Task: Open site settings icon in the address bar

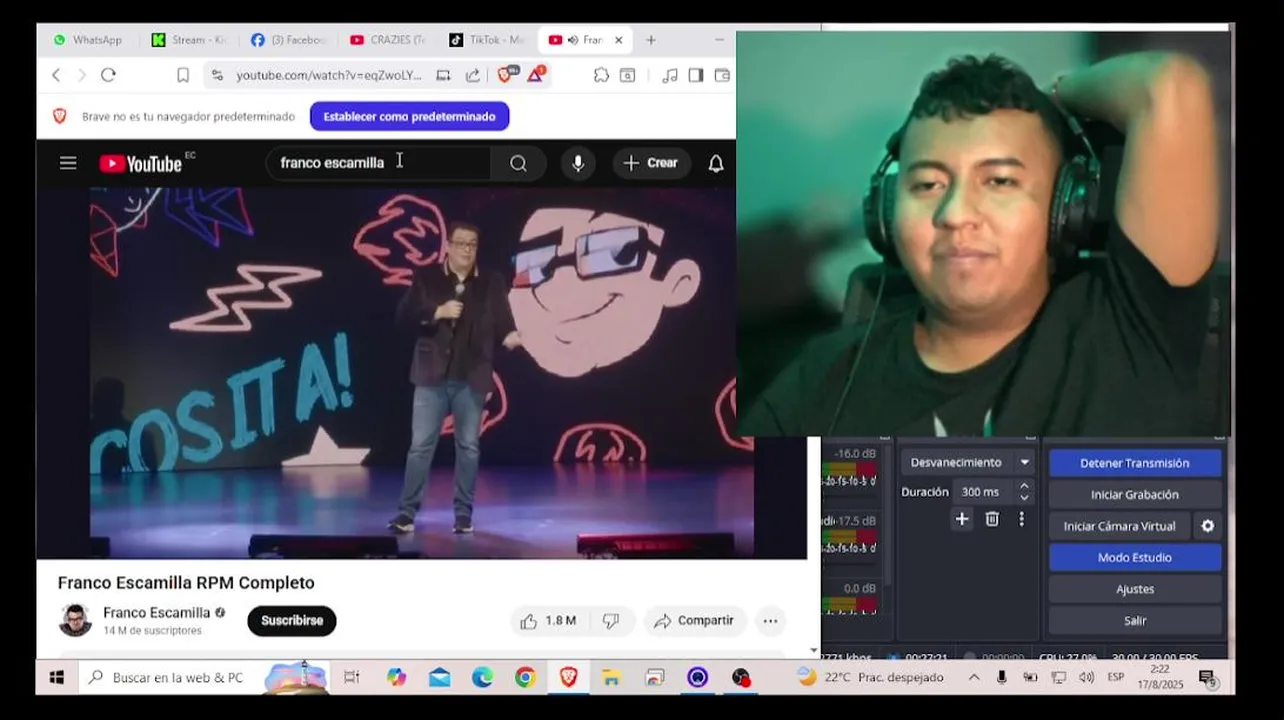Action: pyautogui.click(x=217, y=75)
